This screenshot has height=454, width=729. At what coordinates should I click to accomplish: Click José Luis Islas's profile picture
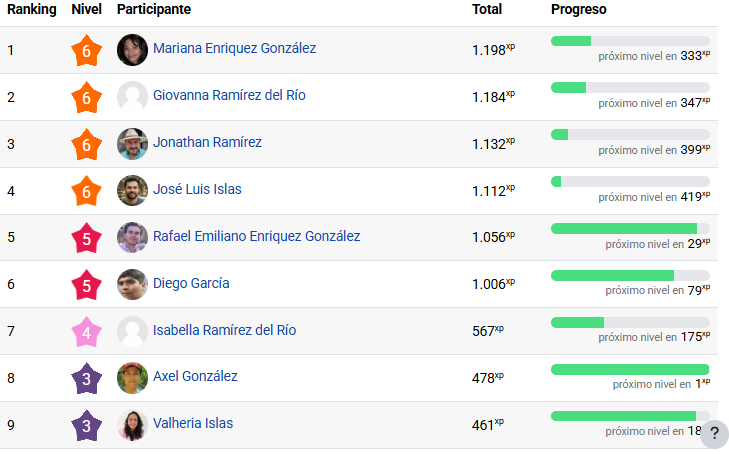coord(132,191)
